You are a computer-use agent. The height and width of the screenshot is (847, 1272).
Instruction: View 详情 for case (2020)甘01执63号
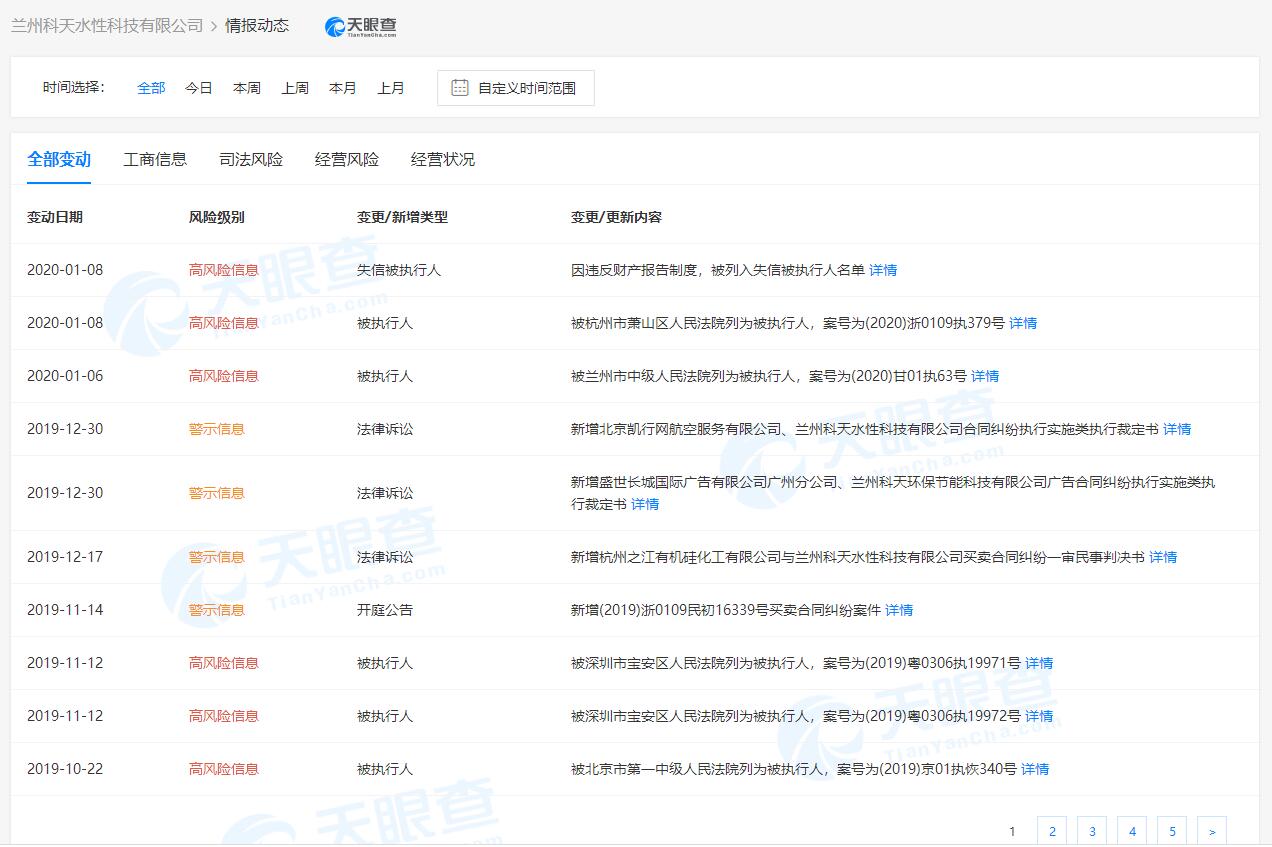pos(985,376)
